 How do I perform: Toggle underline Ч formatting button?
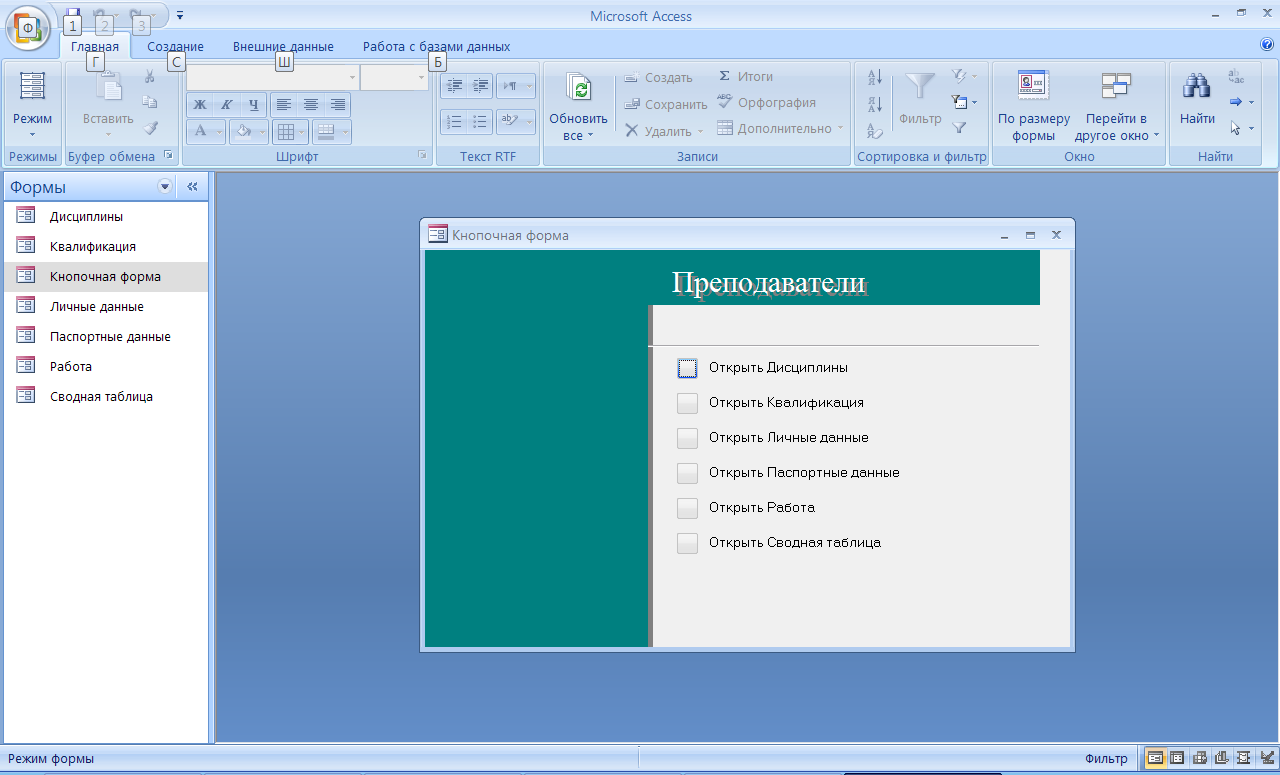point(253,105)
